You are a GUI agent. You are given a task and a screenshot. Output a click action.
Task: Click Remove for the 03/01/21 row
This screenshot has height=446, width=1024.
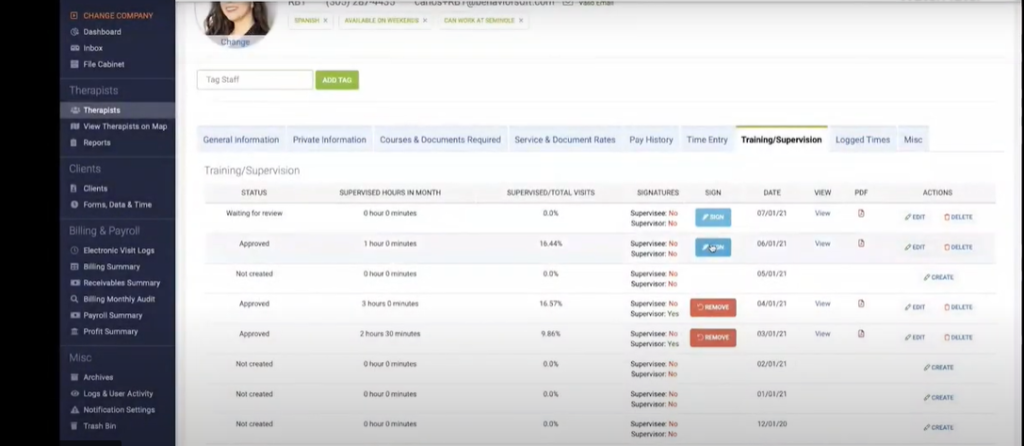[x=713, y=338]
